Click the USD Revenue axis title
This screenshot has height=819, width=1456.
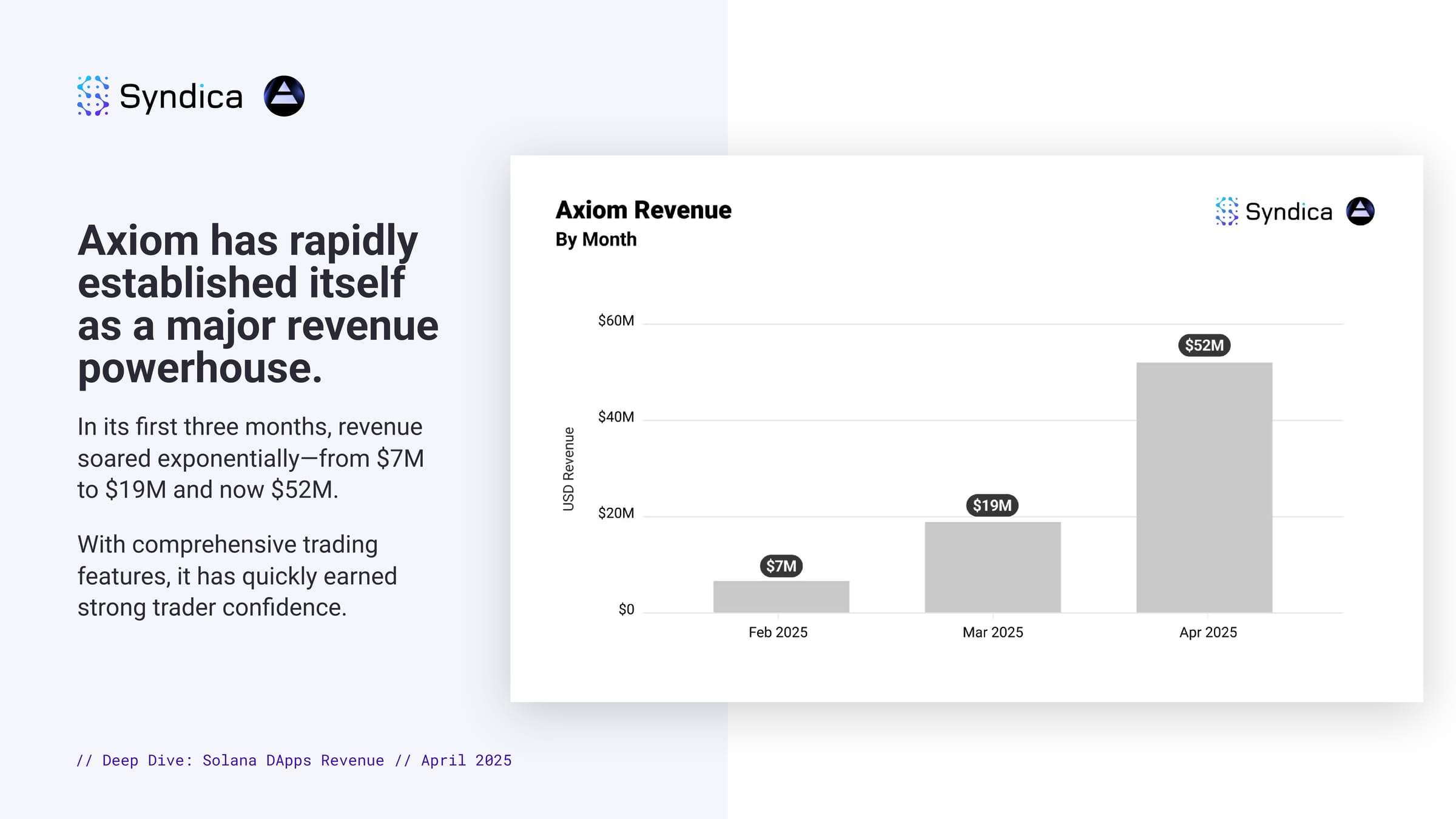pos(568,469)
